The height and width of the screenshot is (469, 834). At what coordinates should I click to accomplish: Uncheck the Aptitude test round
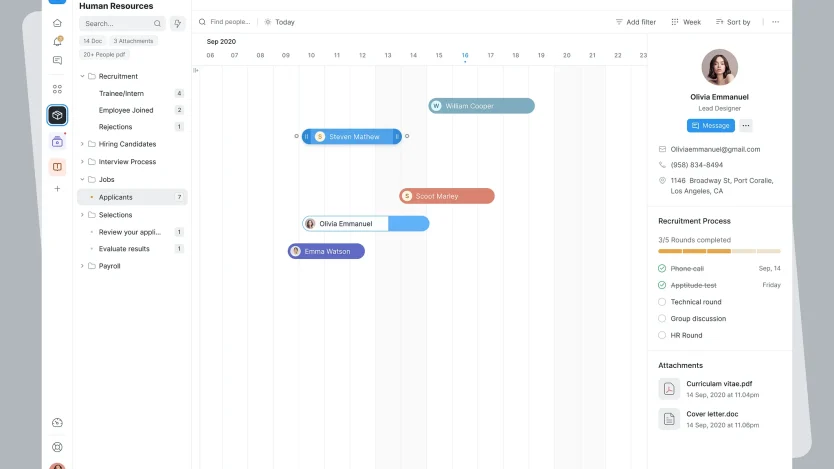662,285
